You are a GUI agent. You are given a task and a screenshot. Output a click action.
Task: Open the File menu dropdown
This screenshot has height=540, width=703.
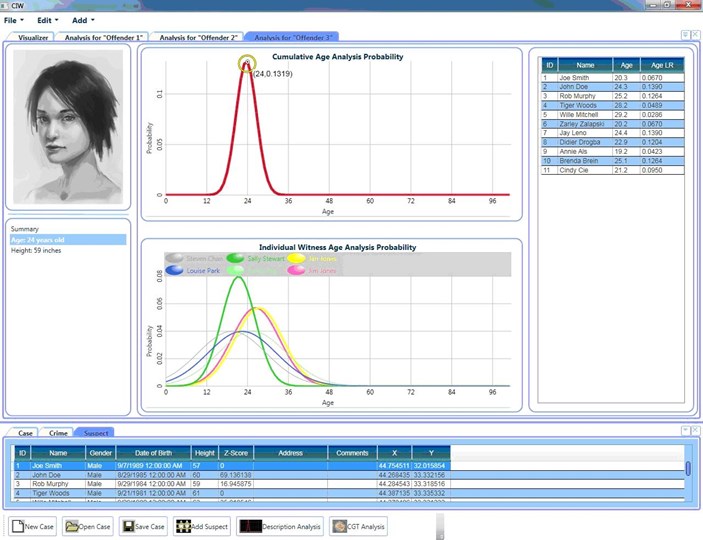(x=13, y=20)
